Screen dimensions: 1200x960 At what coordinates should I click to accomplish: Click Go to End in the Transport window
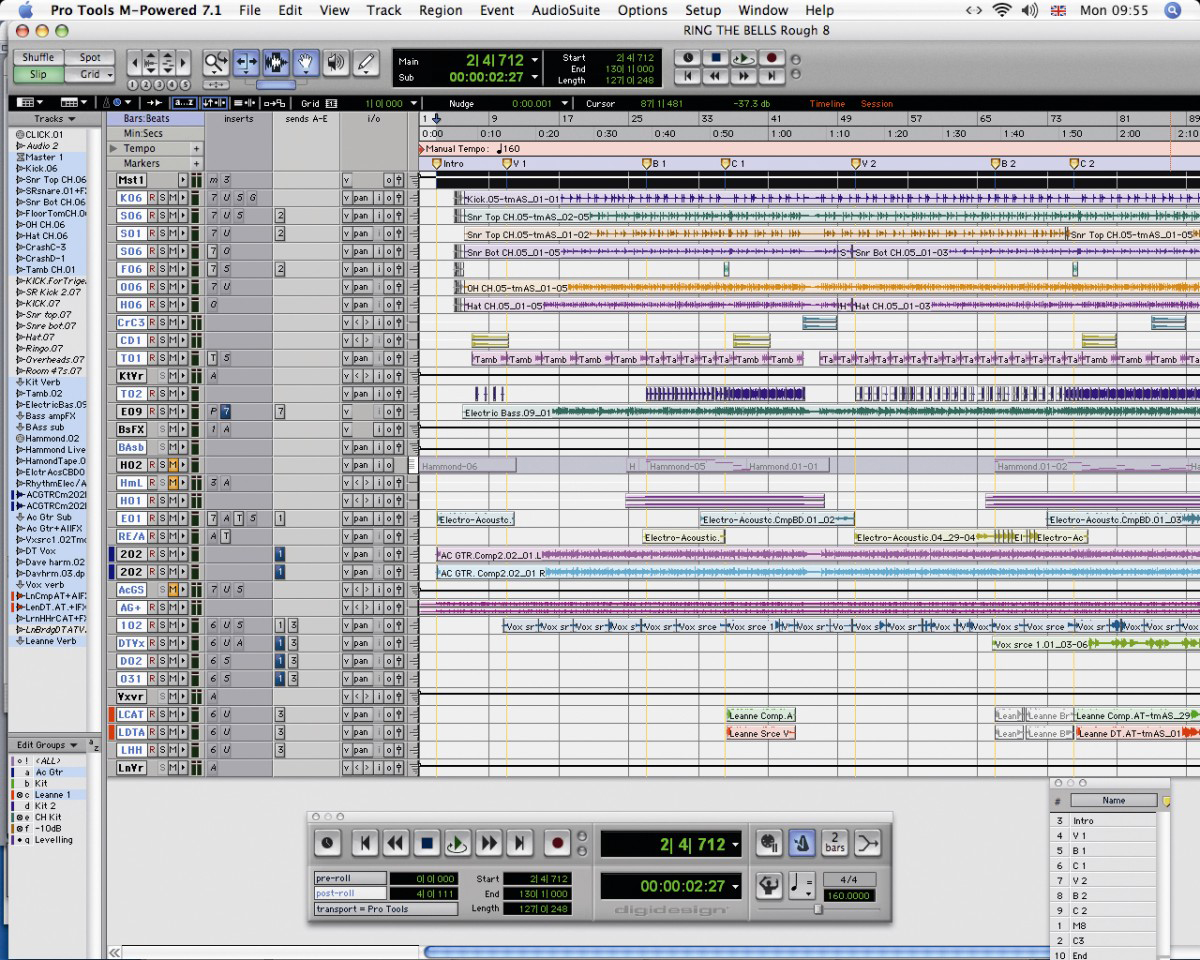[520, 843]
